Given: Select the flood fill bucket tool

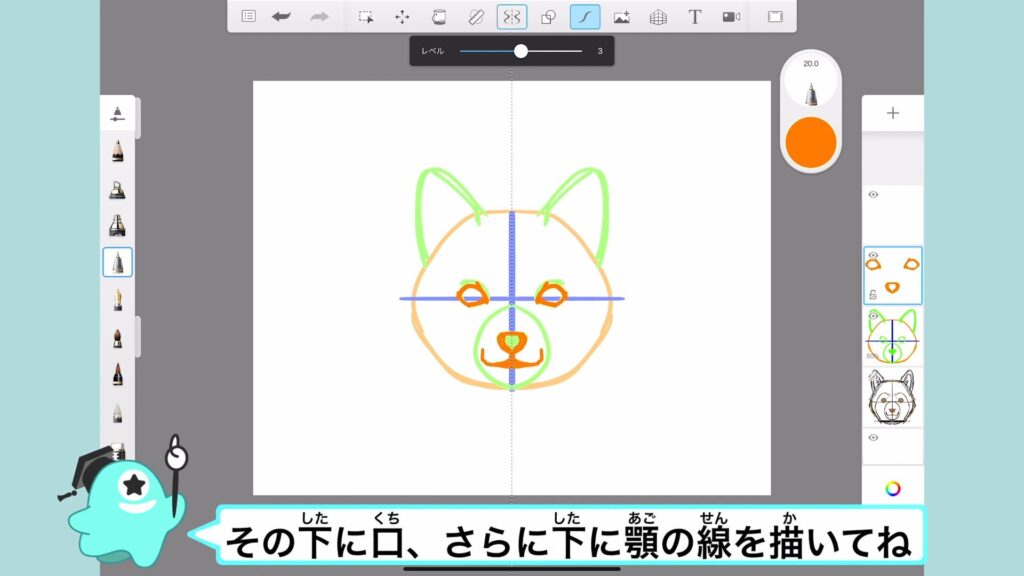Looking at the screenshot, I should pos(438,16).
